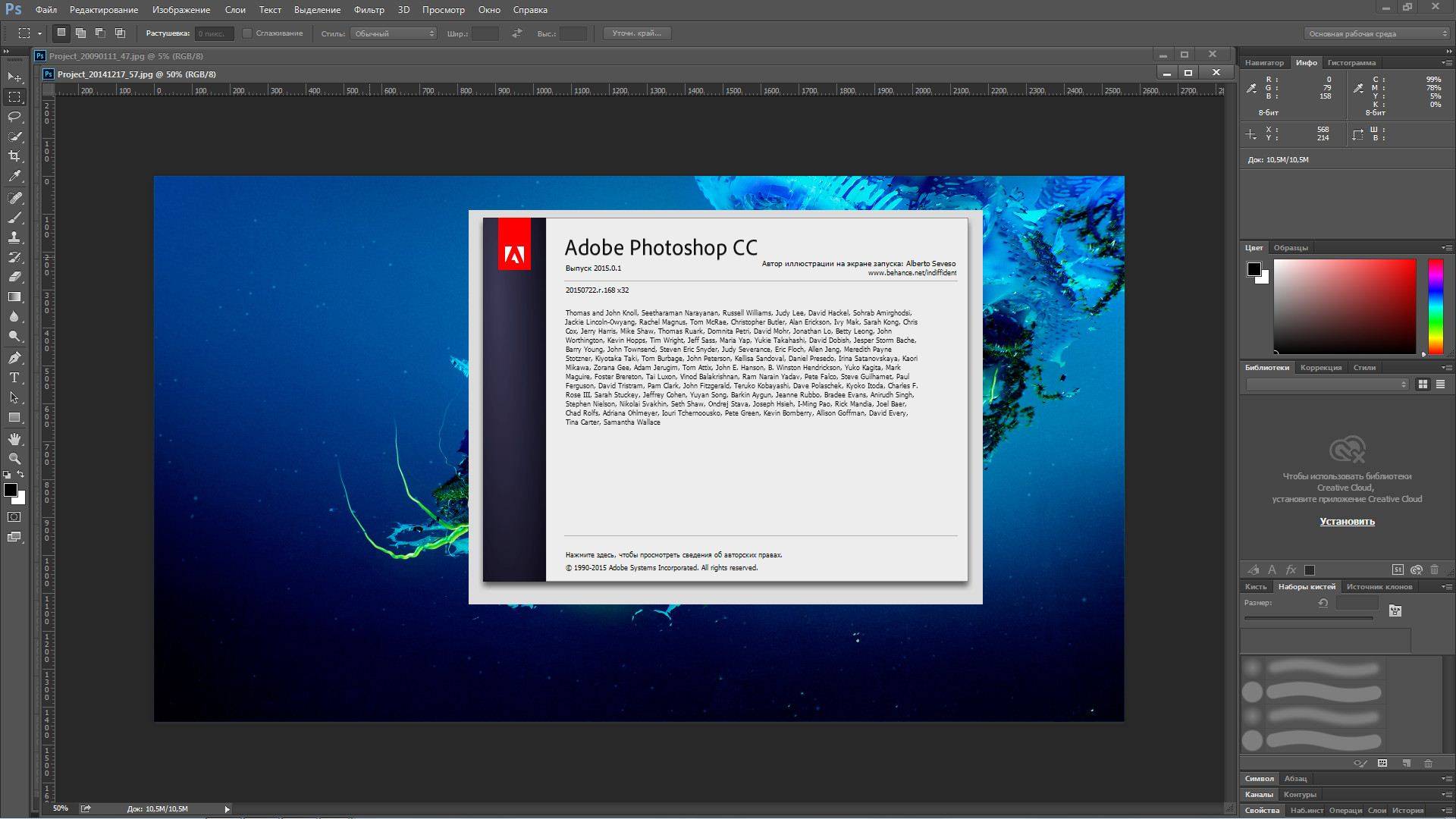The image size is (1456, 819).
Task: Select the Horizontal Type tool
Action: click(14, 378)
